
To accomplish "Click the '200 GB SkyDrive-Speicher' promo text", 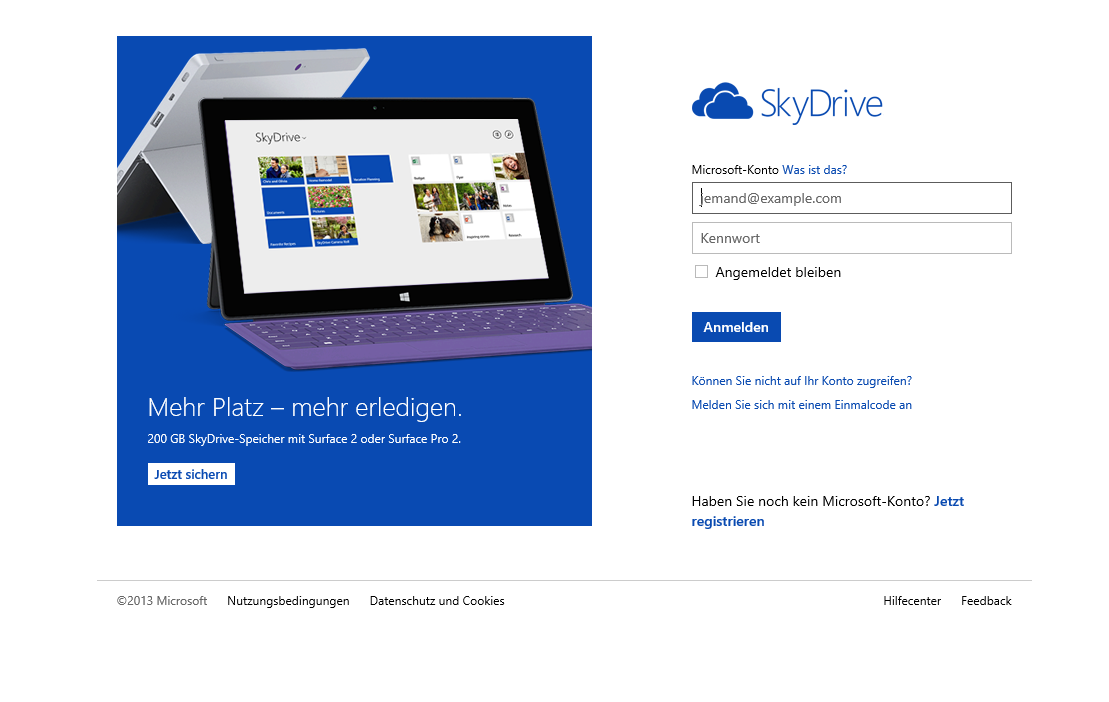I will point(304,439).
